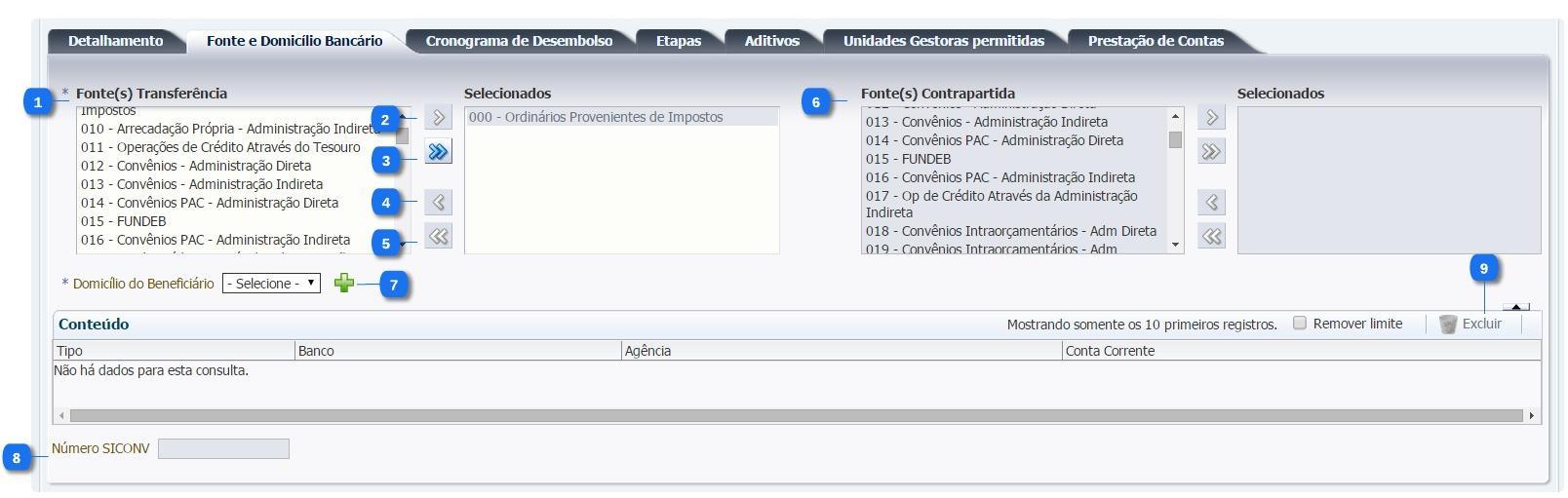Enable the Remover limite checkbox
Viewport: 1568px width, 498px height.
coord(1300,324)
